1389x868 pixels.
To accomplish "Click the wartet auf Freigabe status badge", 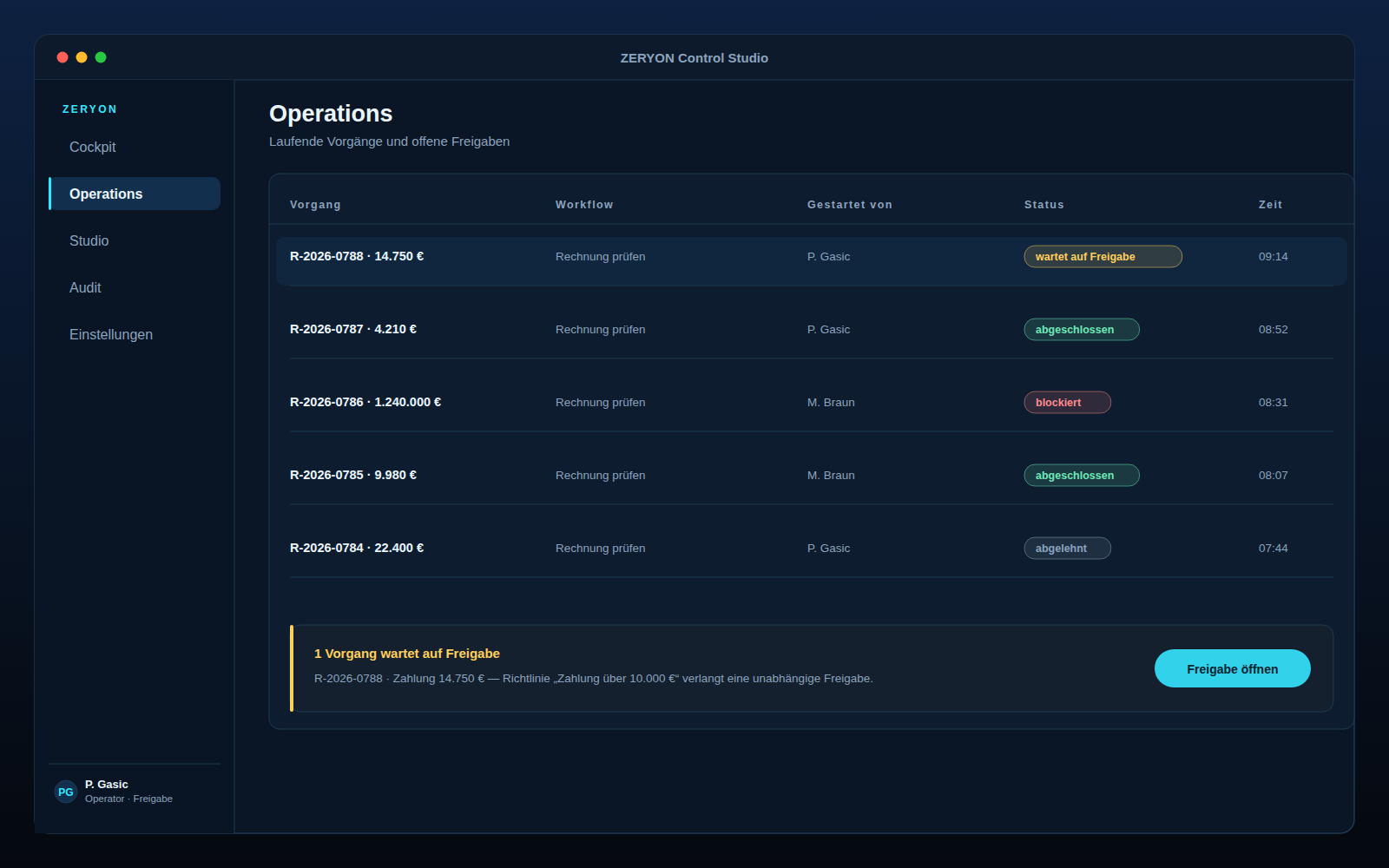I will 1103,257.
